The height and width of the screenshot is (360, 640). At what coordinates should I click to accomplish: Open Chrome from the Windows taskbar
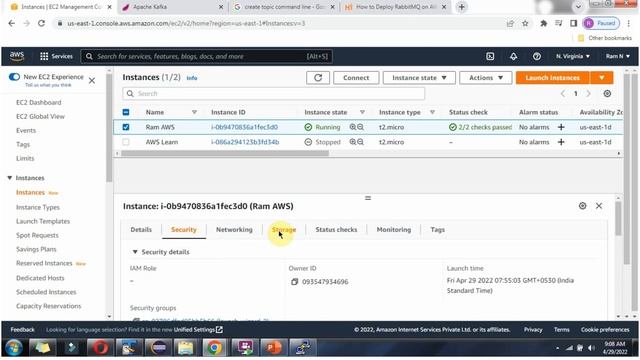(x=214, y=348)
